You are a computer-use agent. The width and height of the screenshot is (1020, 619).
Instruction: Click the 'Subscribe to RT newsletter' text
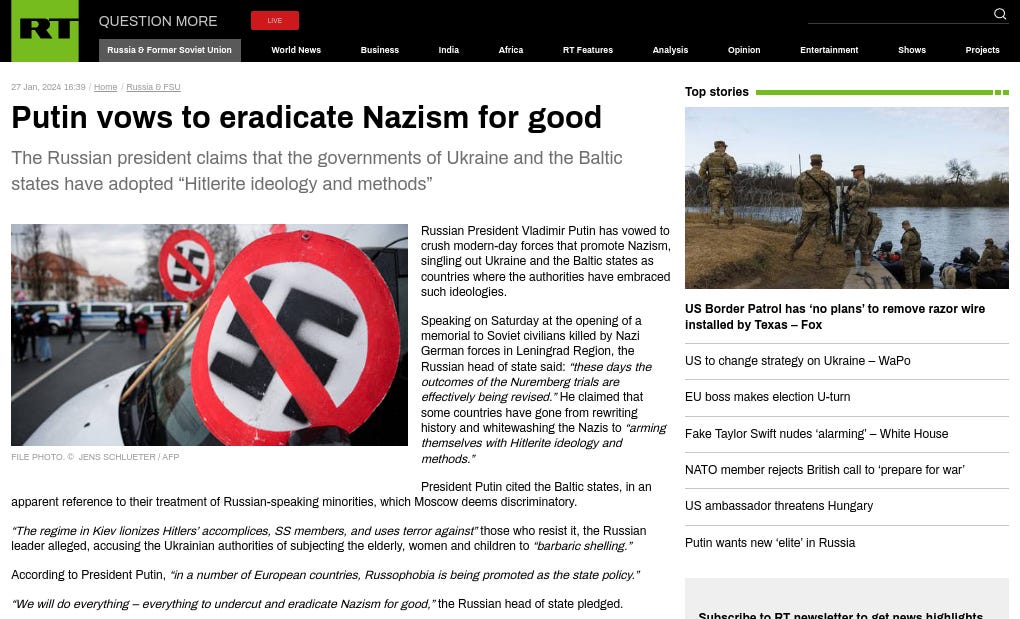tap(840, 614)
